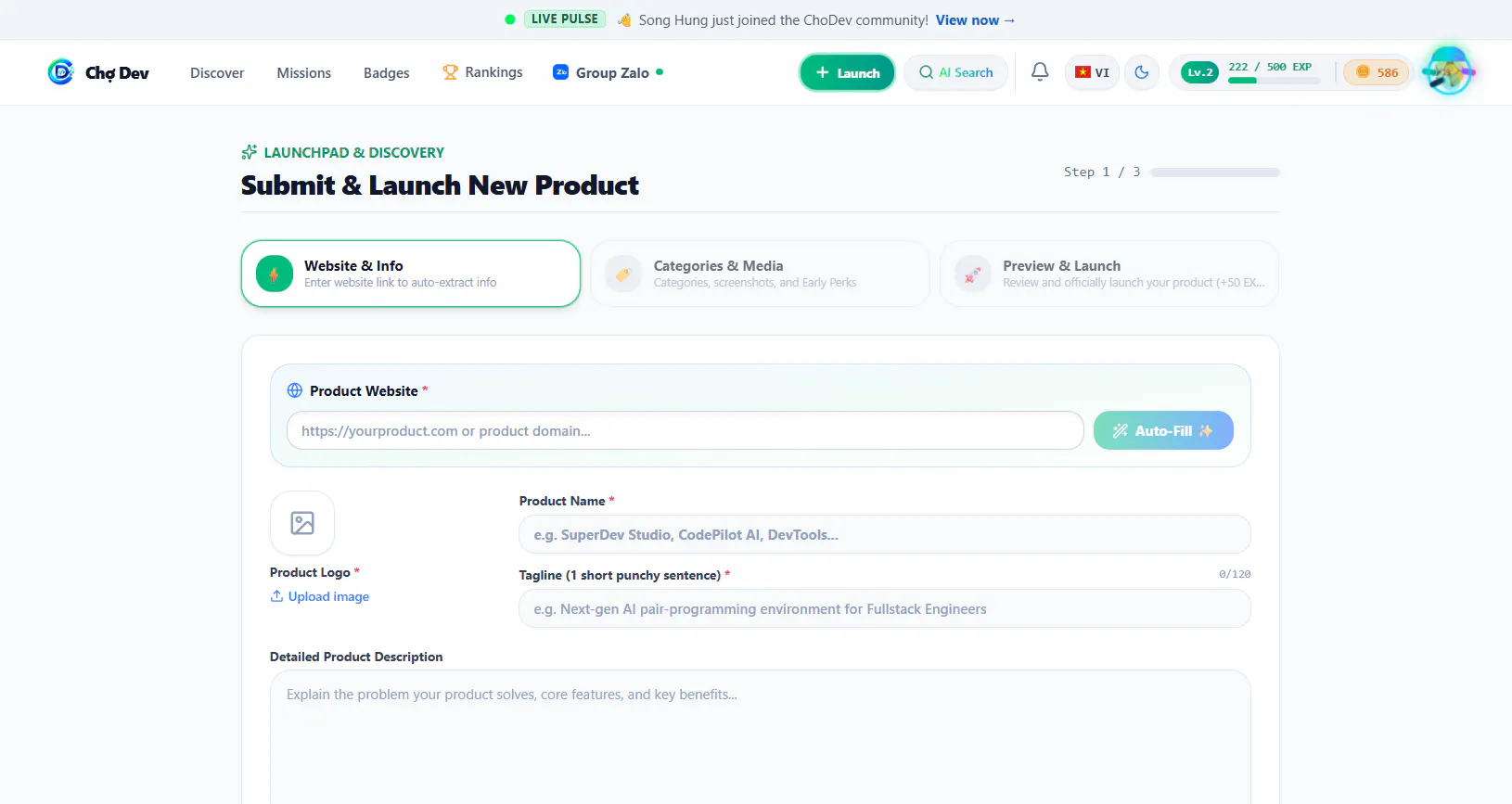
Task: Click the green Launch button
Action: click(847, 72)
